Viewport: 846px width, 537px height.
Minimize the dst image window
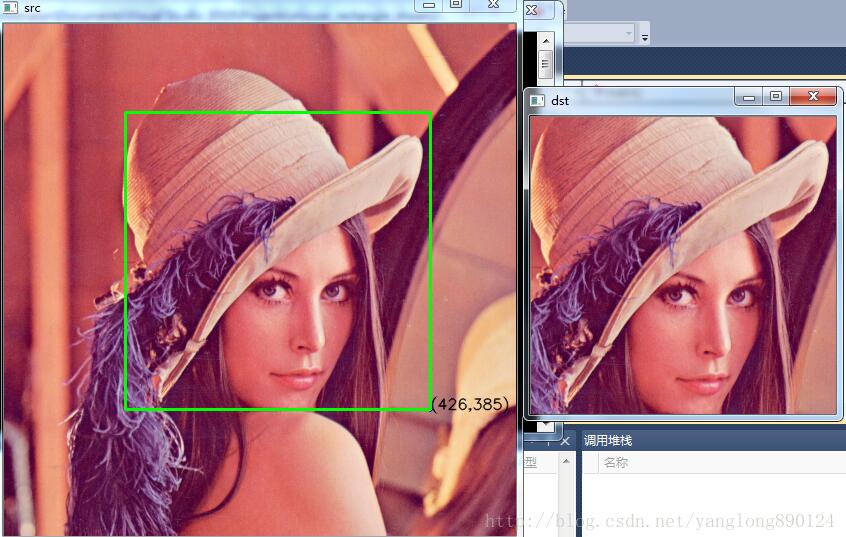749,96
